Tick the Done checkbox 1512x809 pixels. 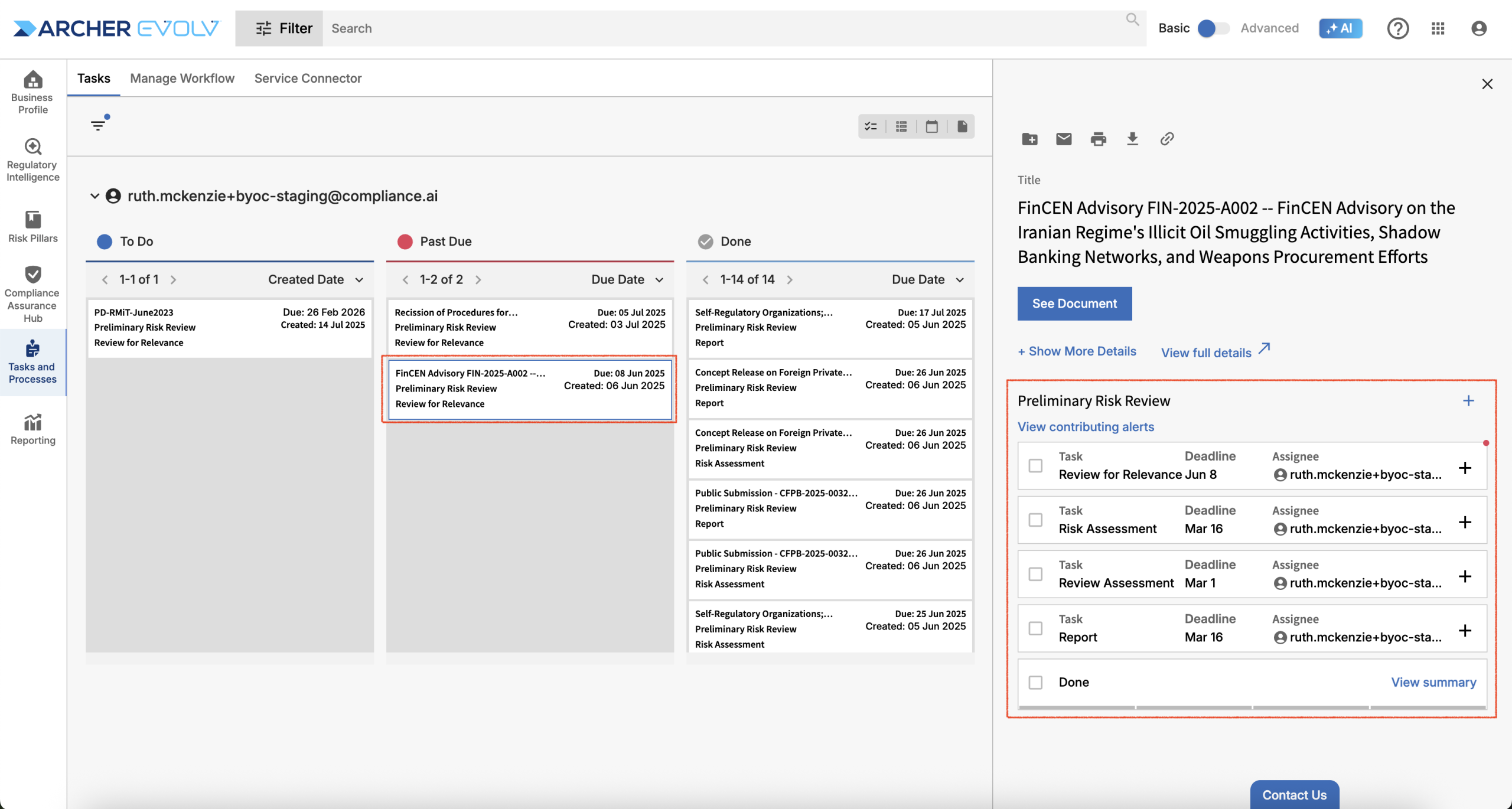tap(1035, 683)
